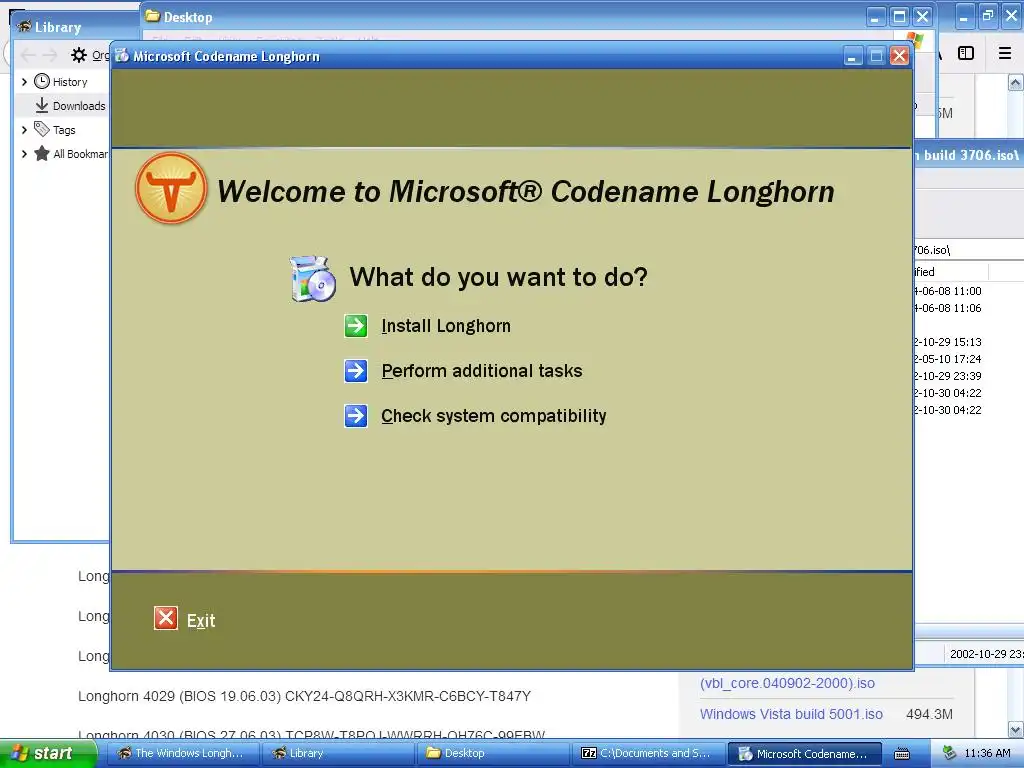Image resolution: width=1024 pixels, height=768 pixels.
Task: Select History in the Library sidebar
Action: click(70, 82)
